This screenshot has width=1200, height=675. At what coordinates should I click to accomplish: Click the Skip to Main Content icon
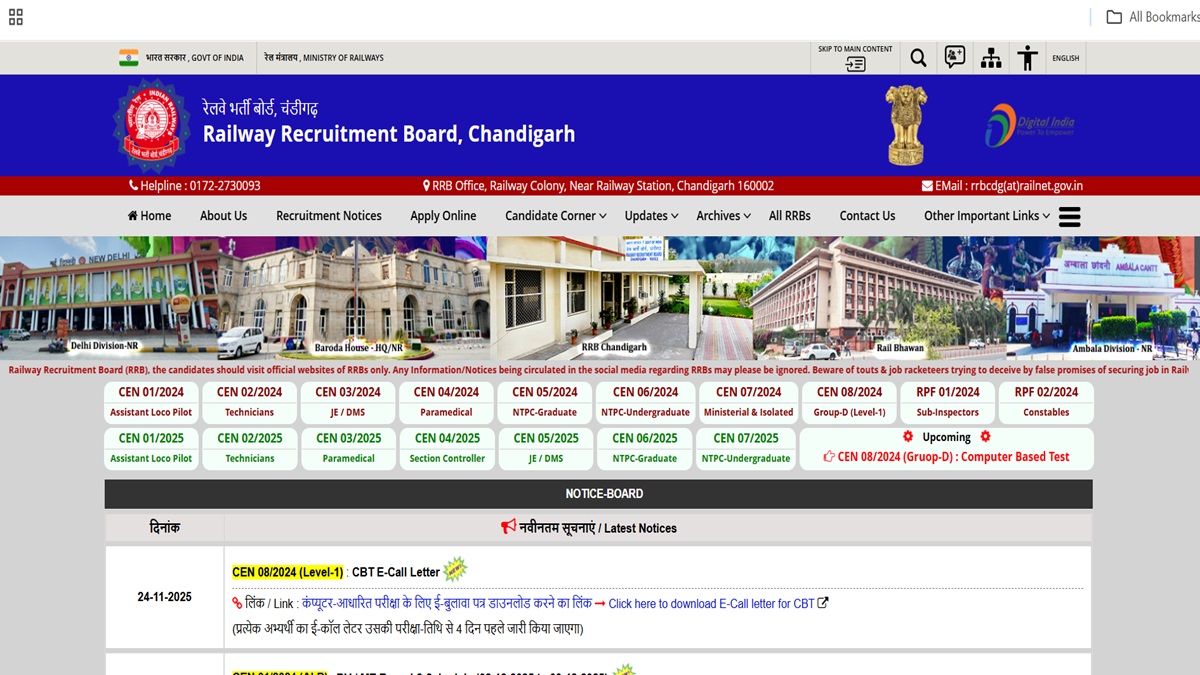point(855,58)
